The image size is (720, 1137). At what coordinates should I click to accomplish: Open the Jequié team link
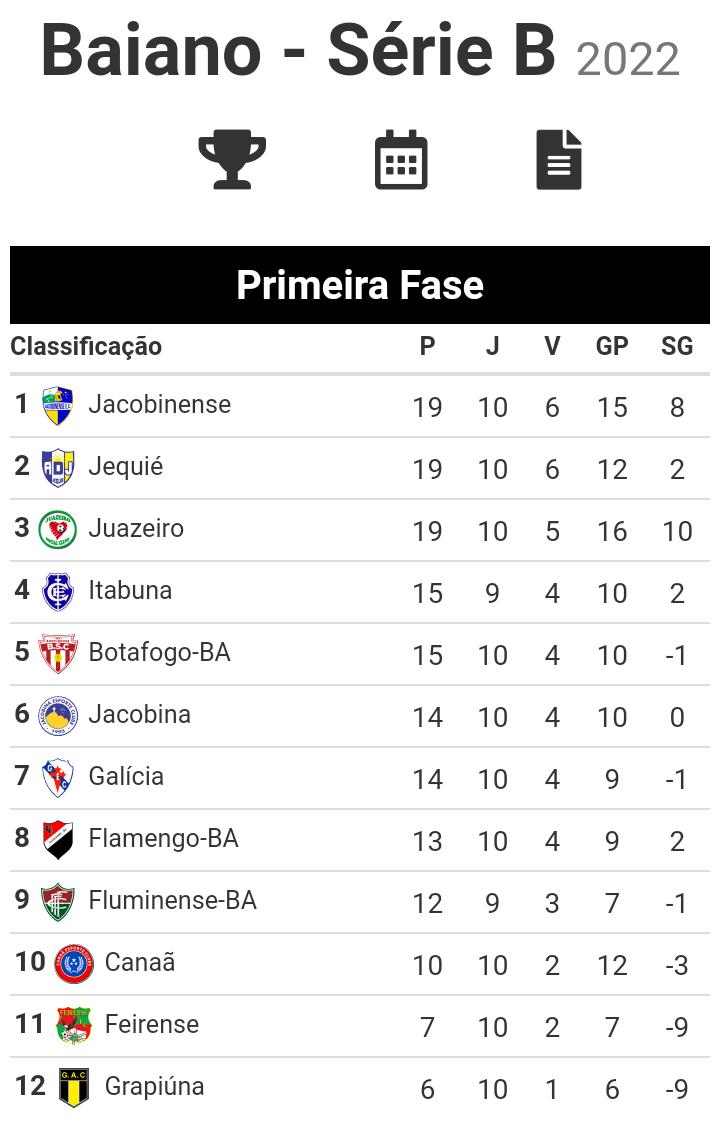[x=125, y=467]
